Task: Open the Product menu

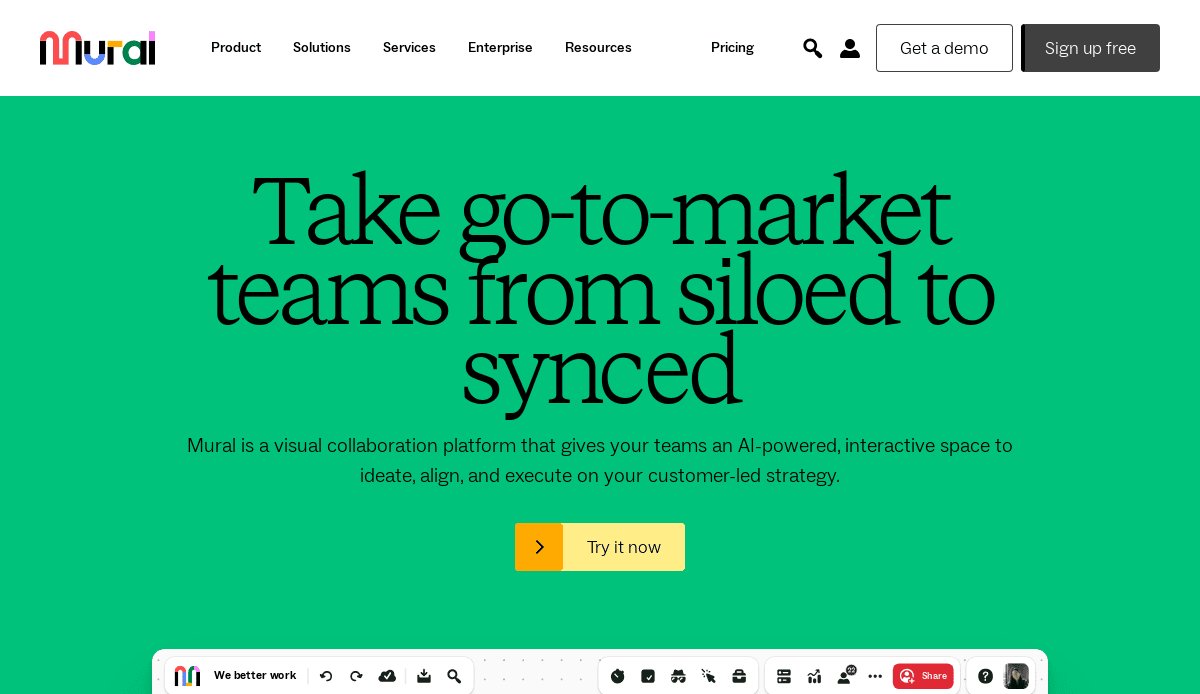Action: coord(236,47)
